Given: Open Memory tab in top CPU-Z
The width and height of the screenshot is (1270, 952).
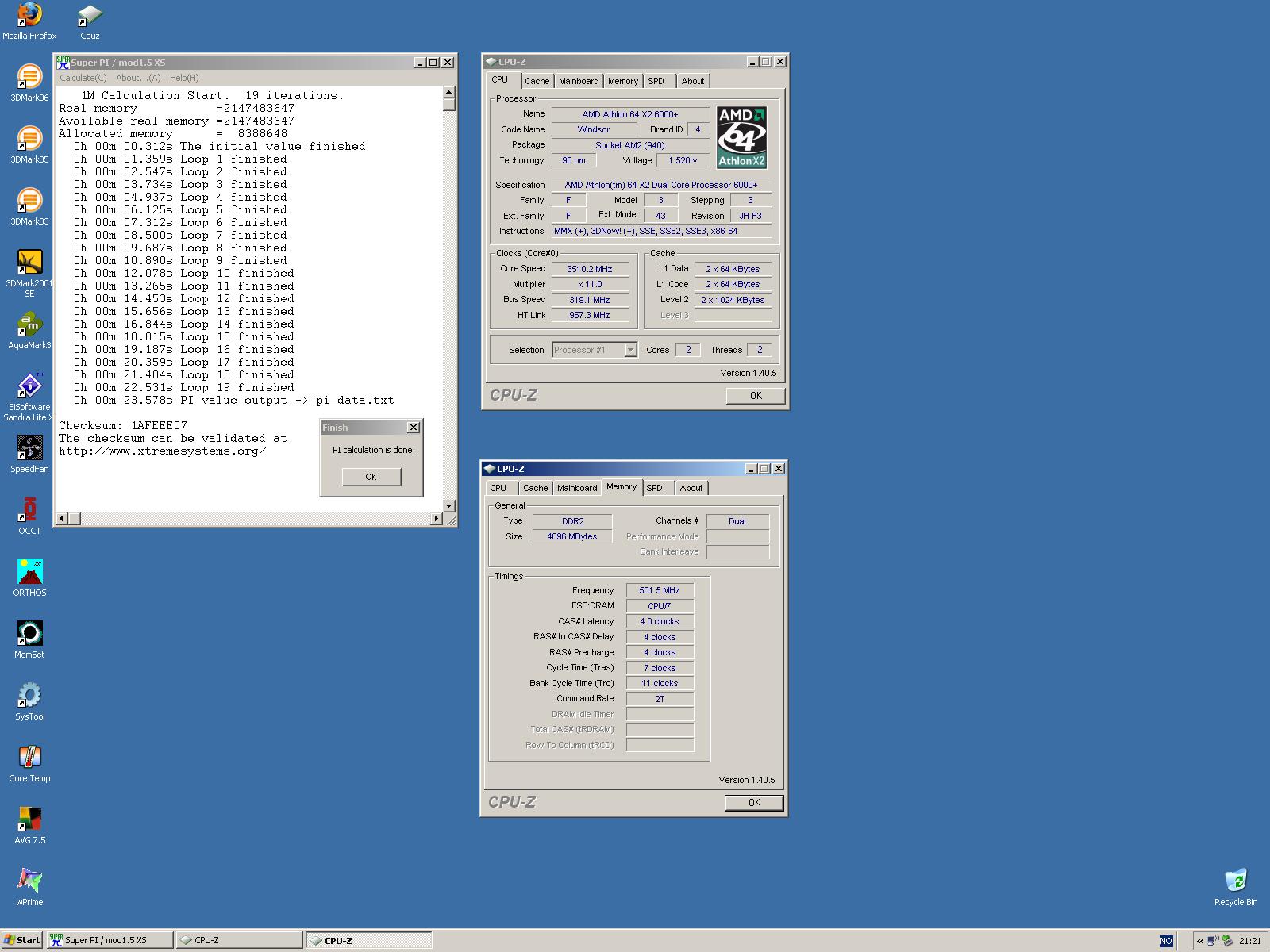Looking at the screenshot, I should click(x=623, y=81).
